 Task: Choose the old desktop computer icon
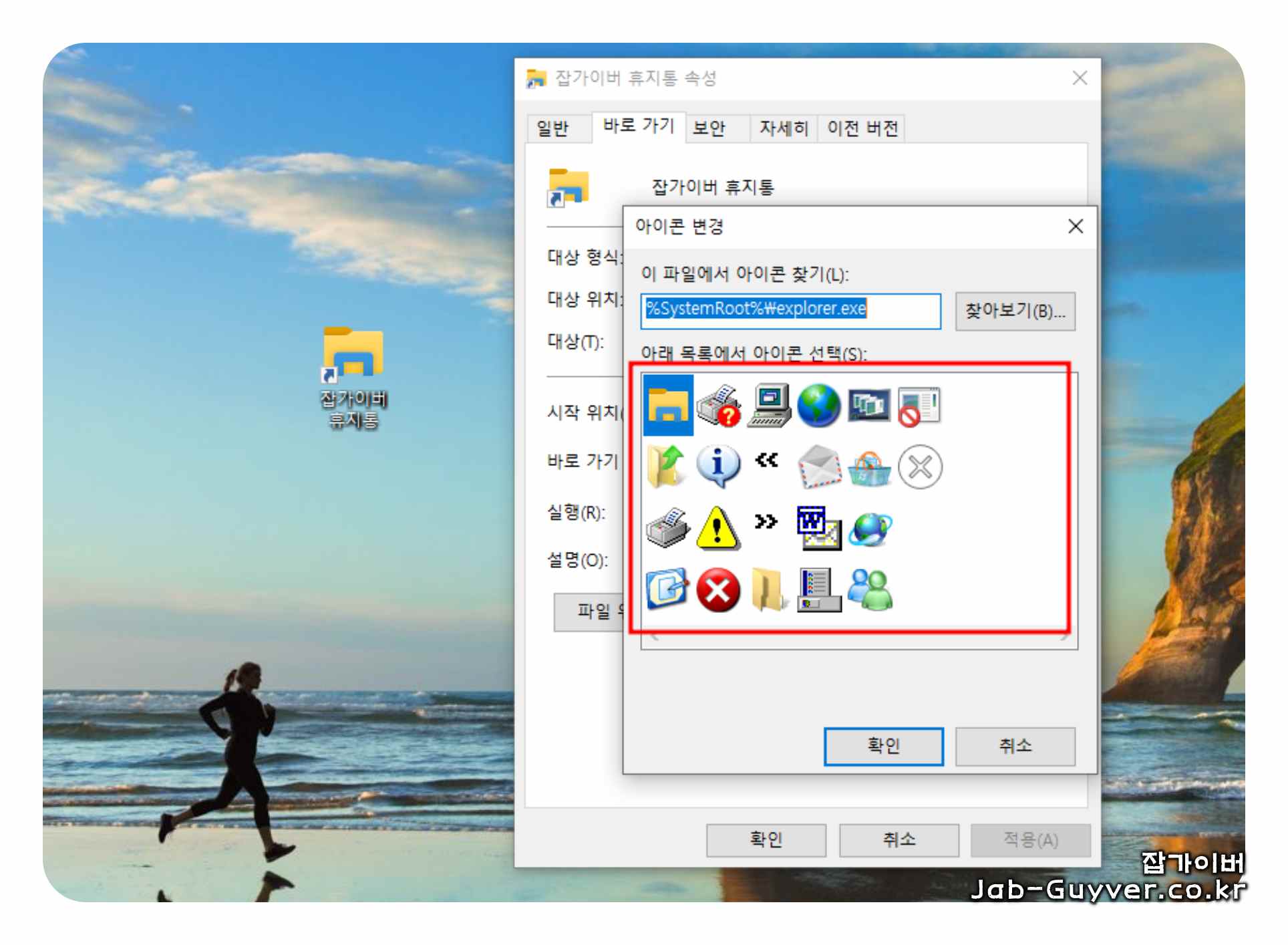click(x=769, y=405)
